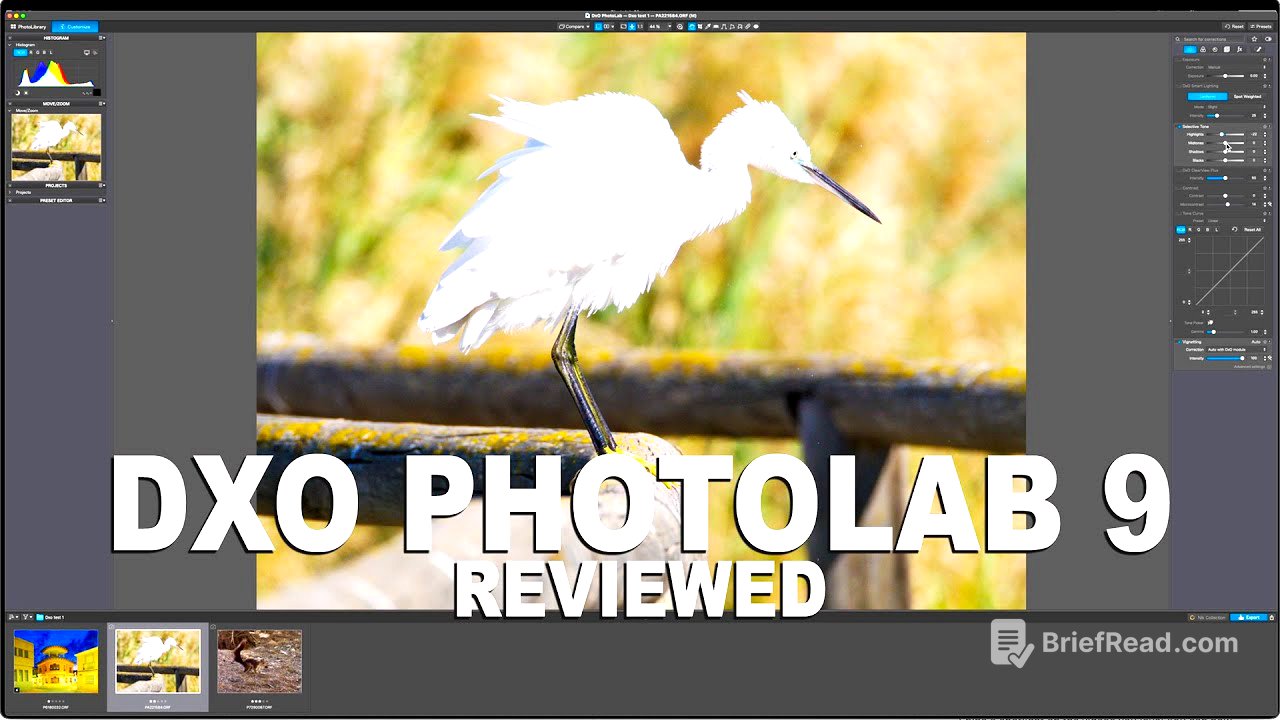Select the egret thumbnail in filmstrip
The height and width of the screenshot is (720, 1280).
[x=158, y=661]
